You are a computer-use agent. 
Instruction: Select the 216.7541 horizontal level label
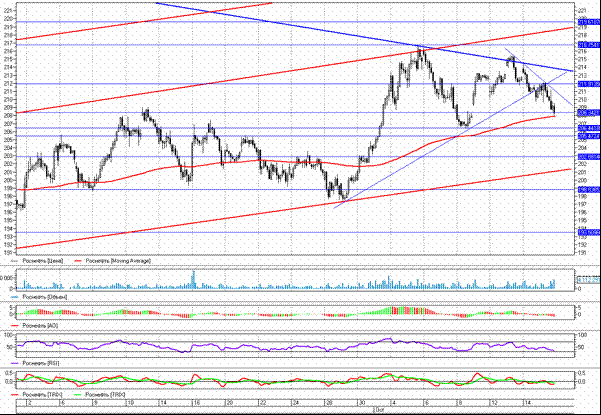tap(588, 44)
